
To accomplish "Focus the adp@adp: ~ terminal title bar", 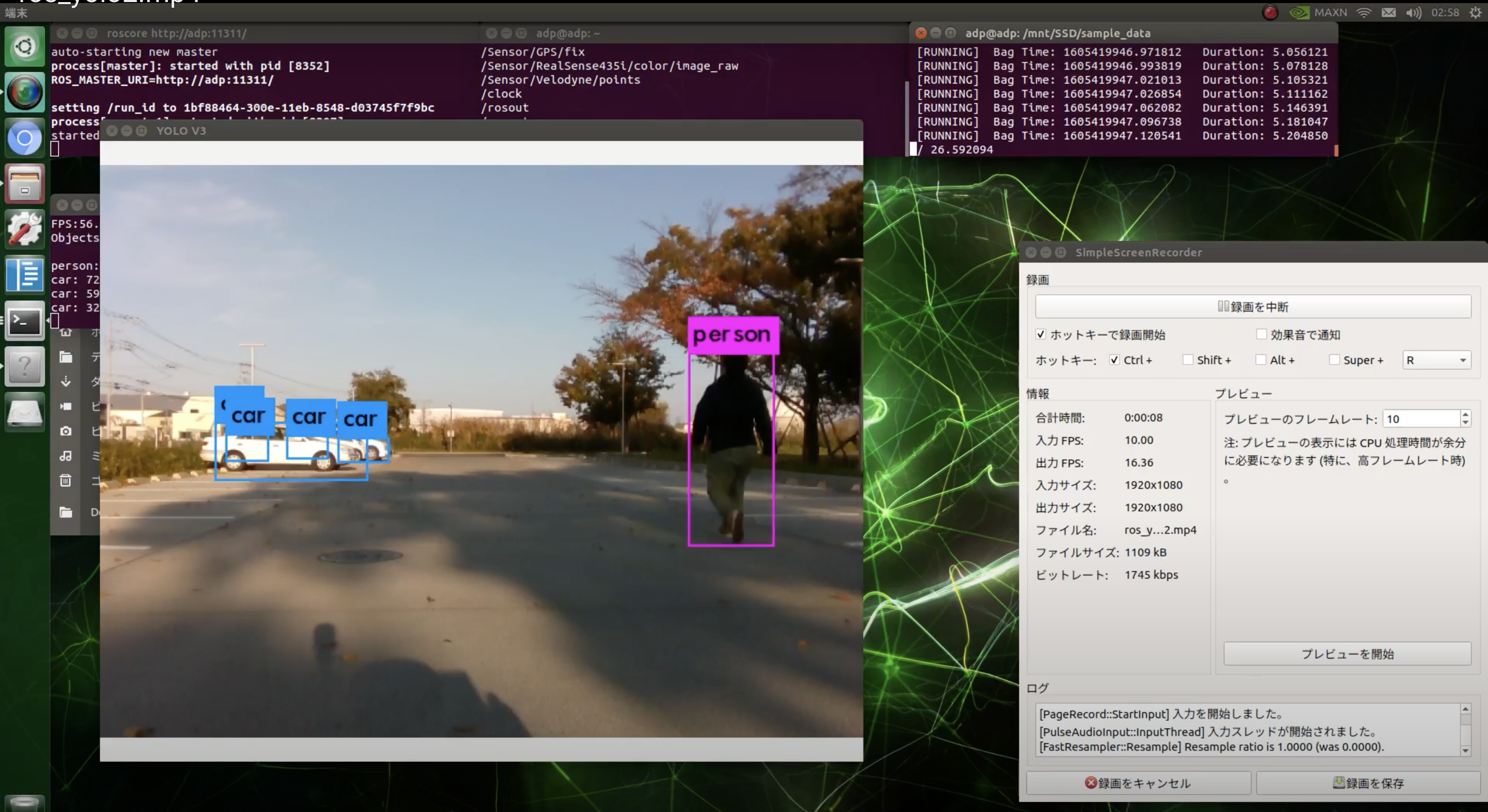I will coord(695,34).
